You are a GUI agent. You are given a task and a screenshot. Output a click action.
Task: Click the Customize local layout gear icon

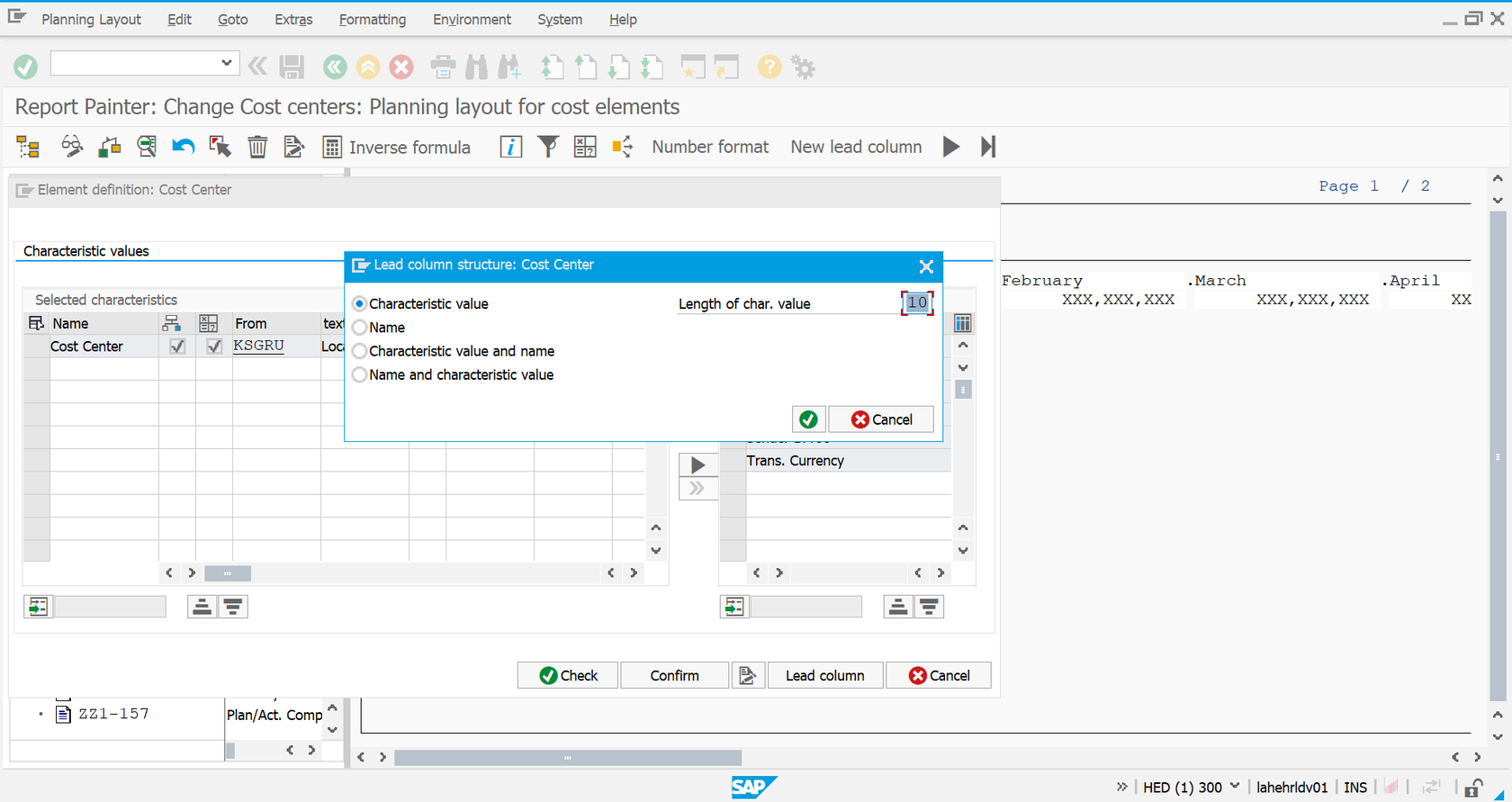[x=803, y=67]
